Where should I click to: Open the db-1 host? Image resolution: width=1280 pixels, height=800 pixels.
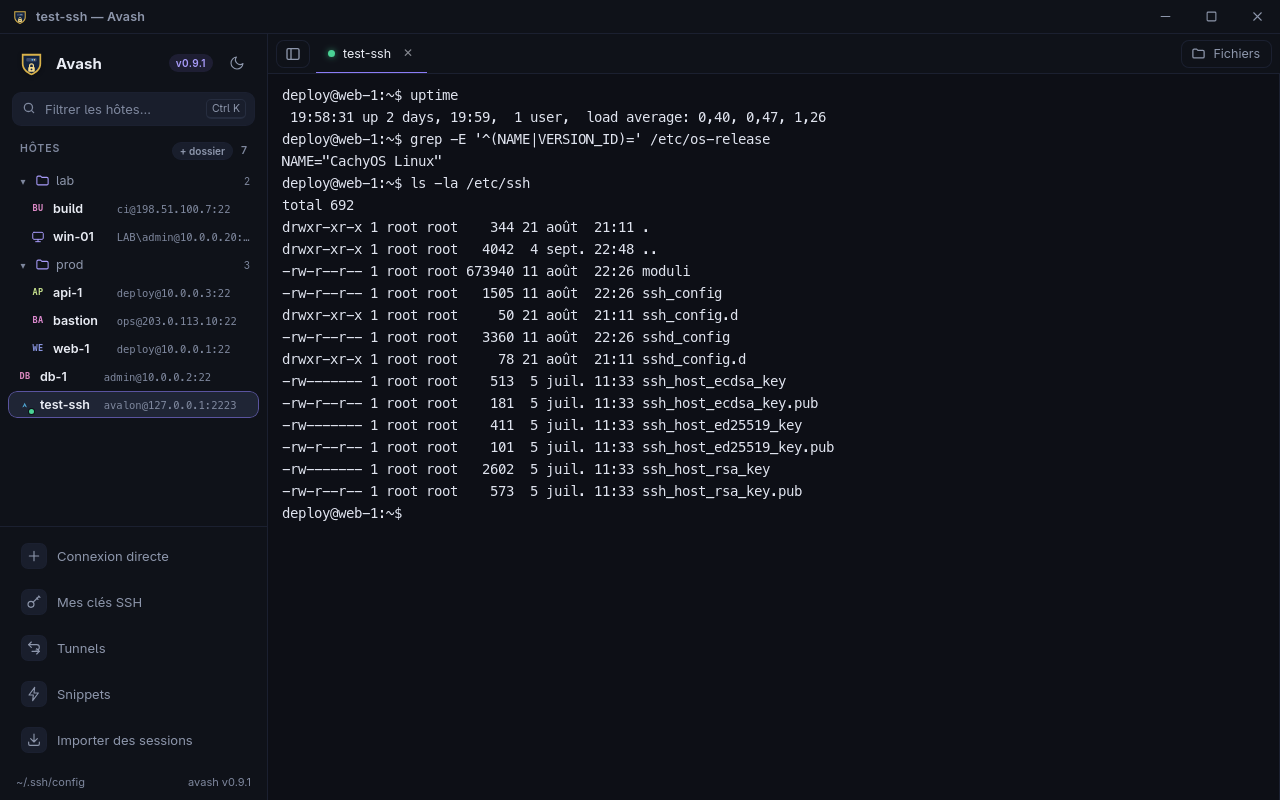pyautogui.click(x=133, y=377)
